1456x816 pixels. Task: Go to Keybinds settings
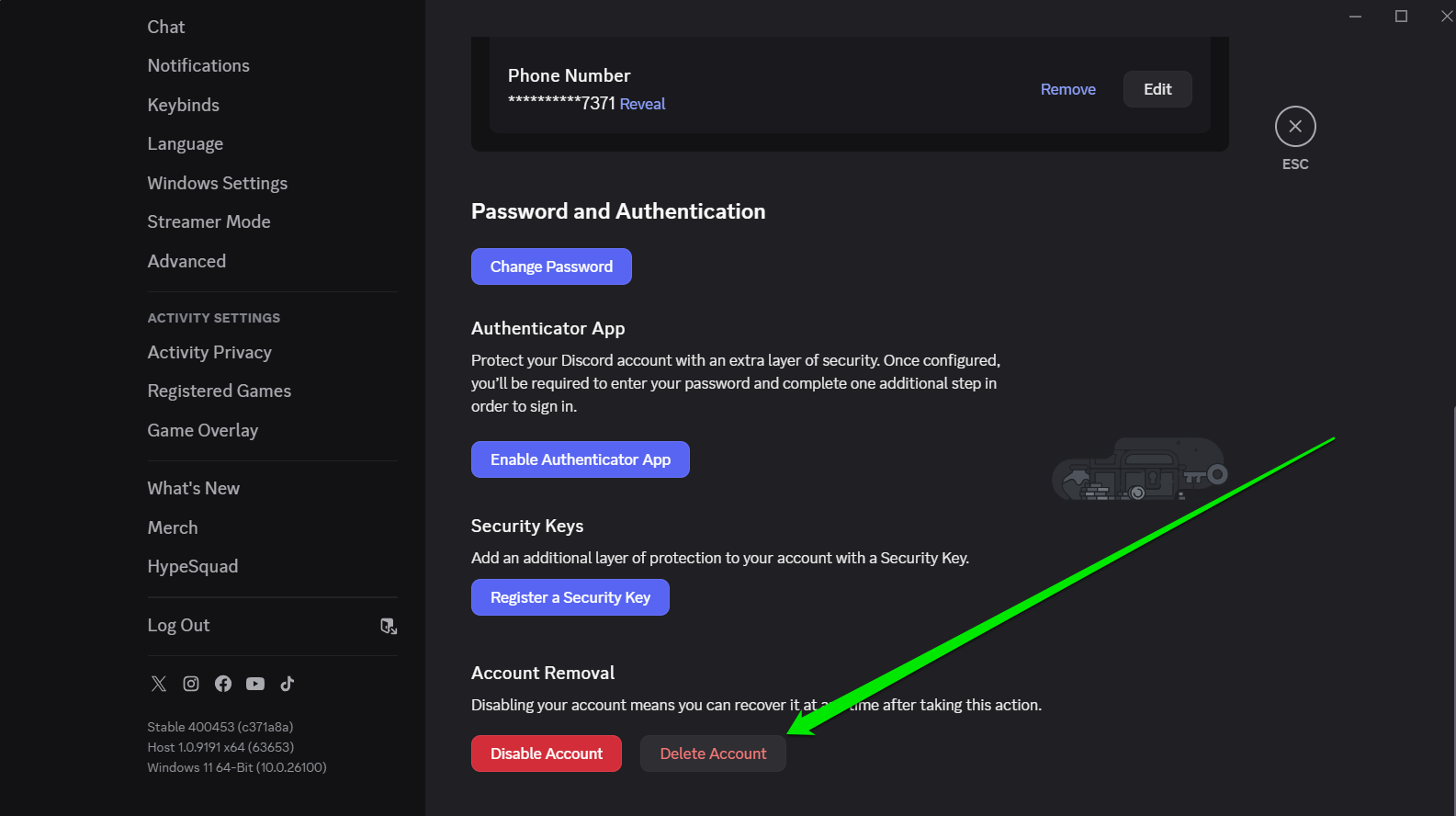[184, 105]
